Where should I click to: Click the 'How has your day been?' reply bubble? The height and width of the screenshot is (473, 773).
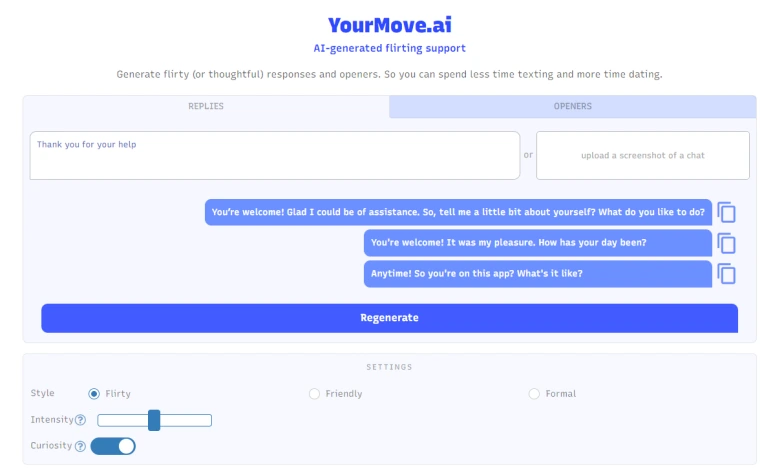point(538,243)
